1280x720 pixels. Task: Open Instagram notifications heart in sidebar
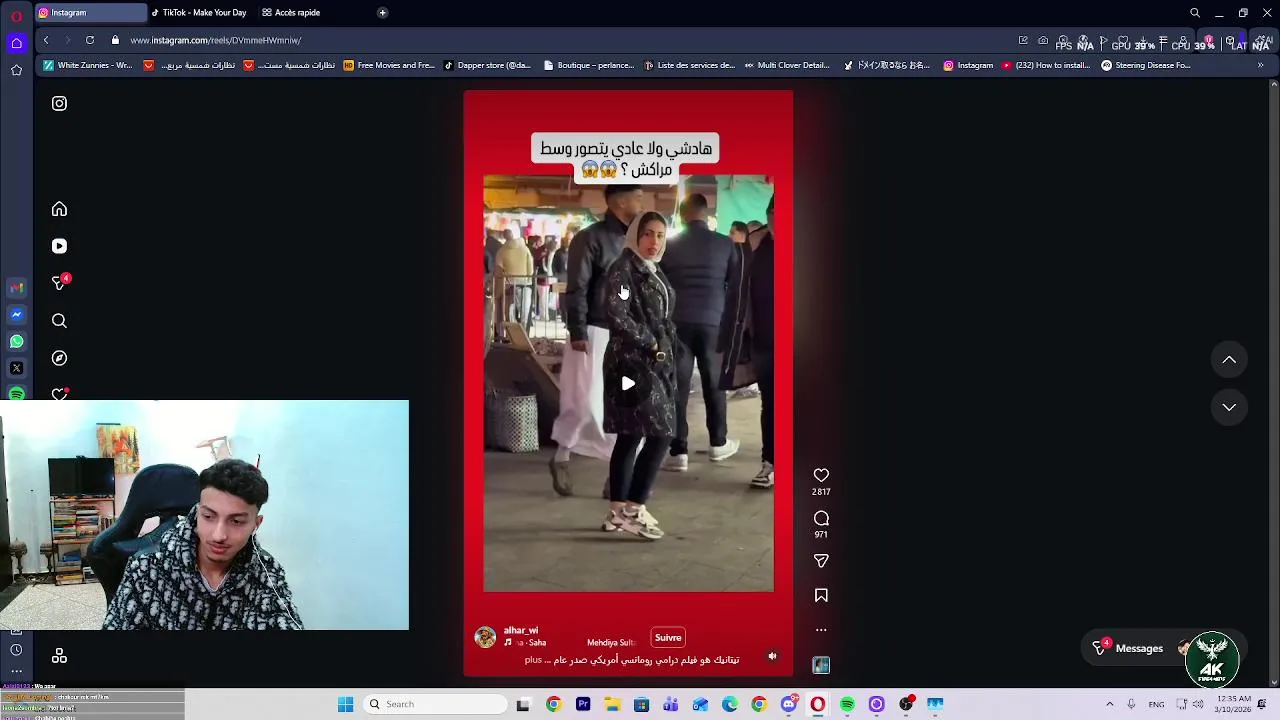coord(59,394)
